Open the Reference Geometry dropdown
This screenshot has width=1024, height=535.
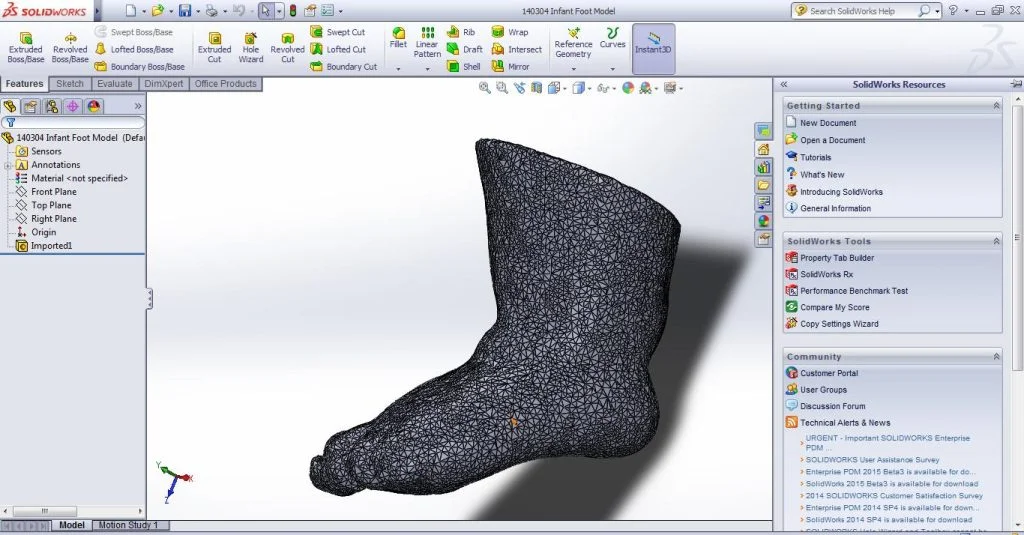pos(573,69)
